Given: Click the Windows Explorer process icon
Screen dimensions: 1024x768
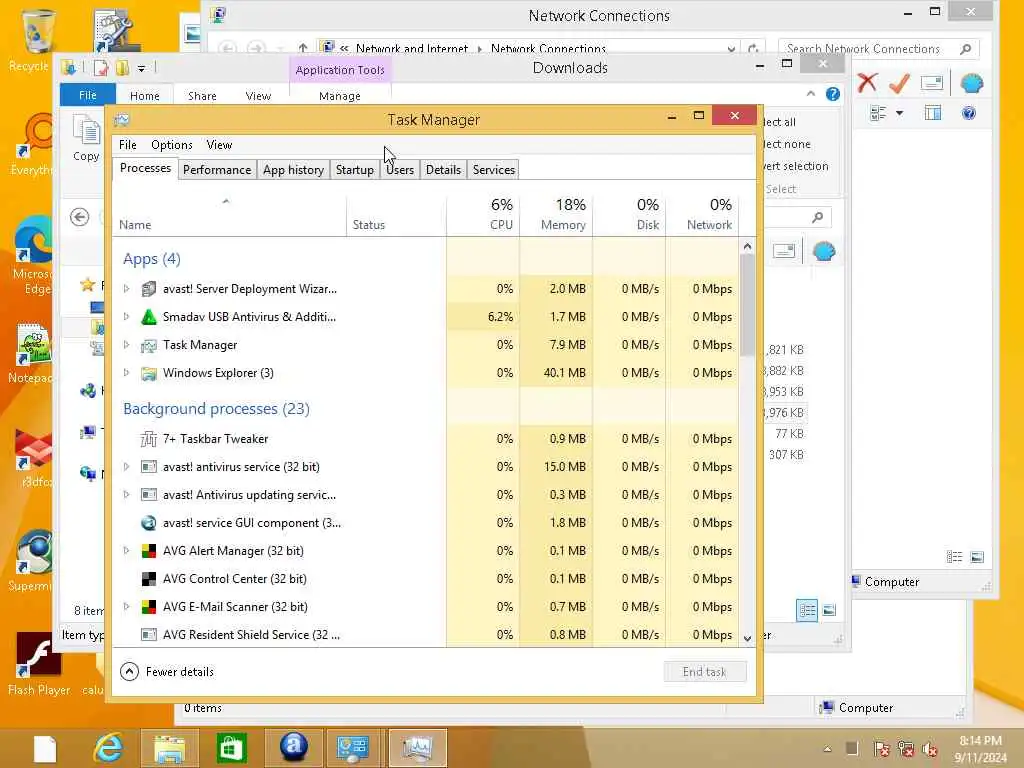Looking at the screenshot, I should pos(149,373).
